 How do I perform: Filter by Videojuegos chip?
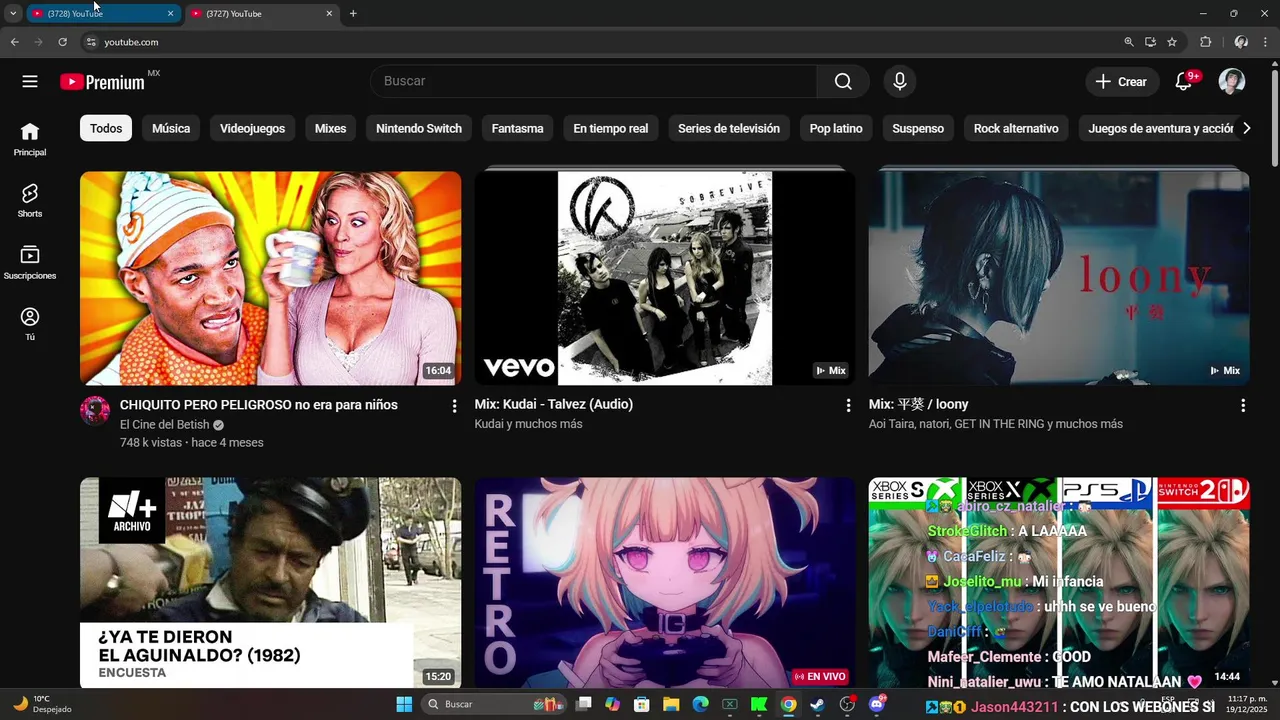(252, 128)
